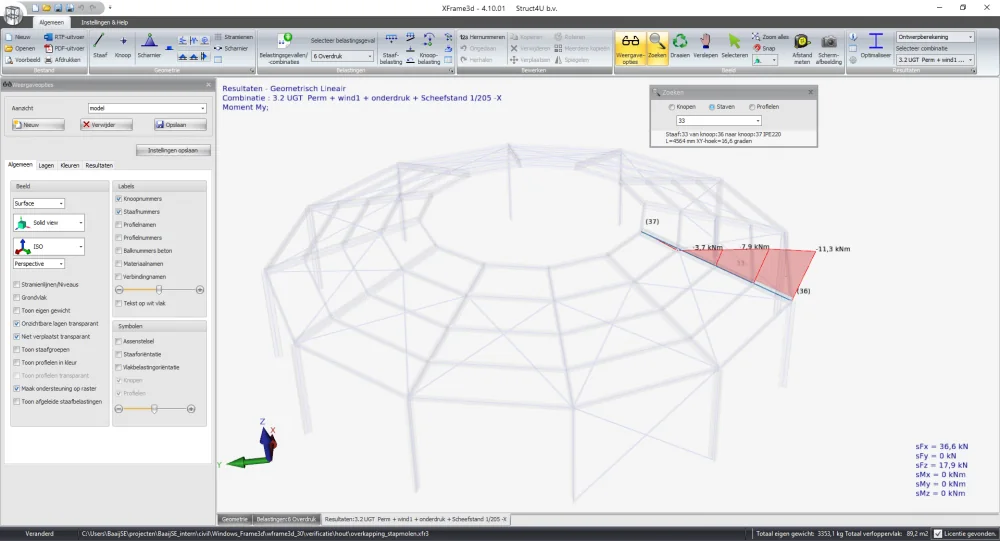Open the Resultaten tab in options panel
This screenshot has height=541, width=1000.
coord(99,165)
